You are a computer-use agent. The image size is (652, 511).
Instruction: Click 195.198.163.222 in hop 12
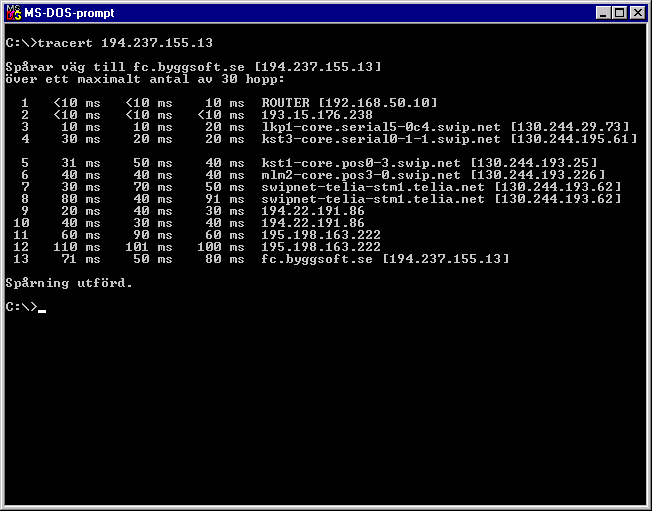pos(321,247)
